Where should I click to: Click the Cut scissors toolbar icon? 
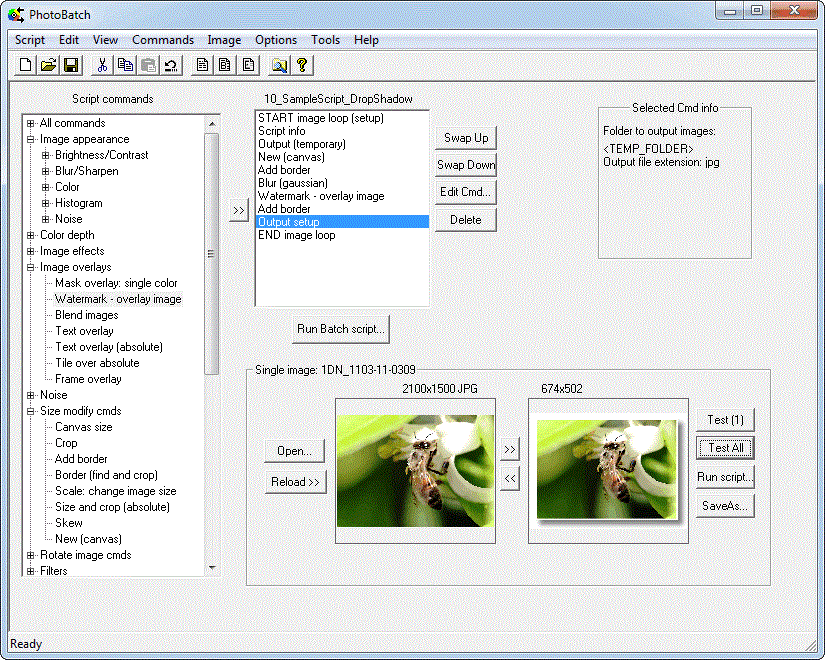click(x=102, y=65)
